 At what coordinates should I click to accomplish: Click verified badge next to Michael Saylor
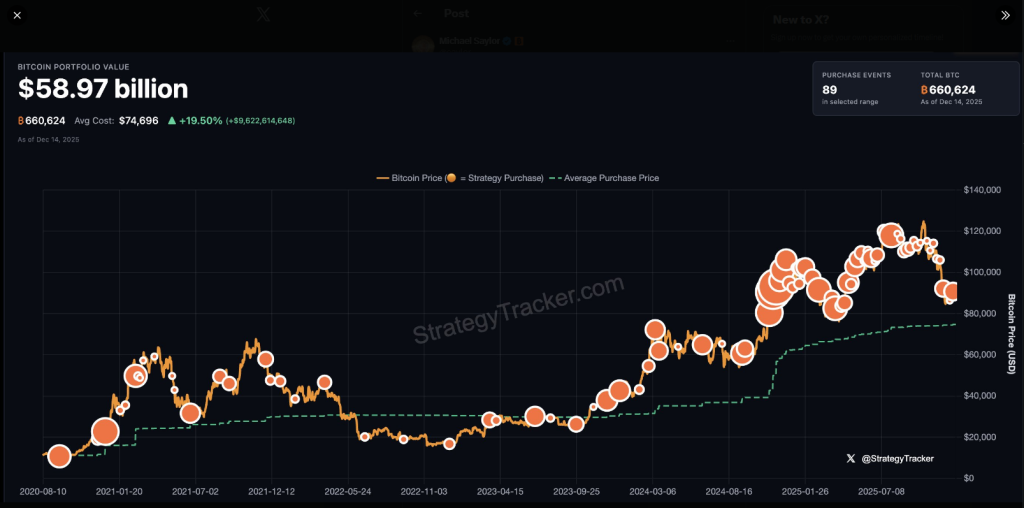(x=507, y=42)
